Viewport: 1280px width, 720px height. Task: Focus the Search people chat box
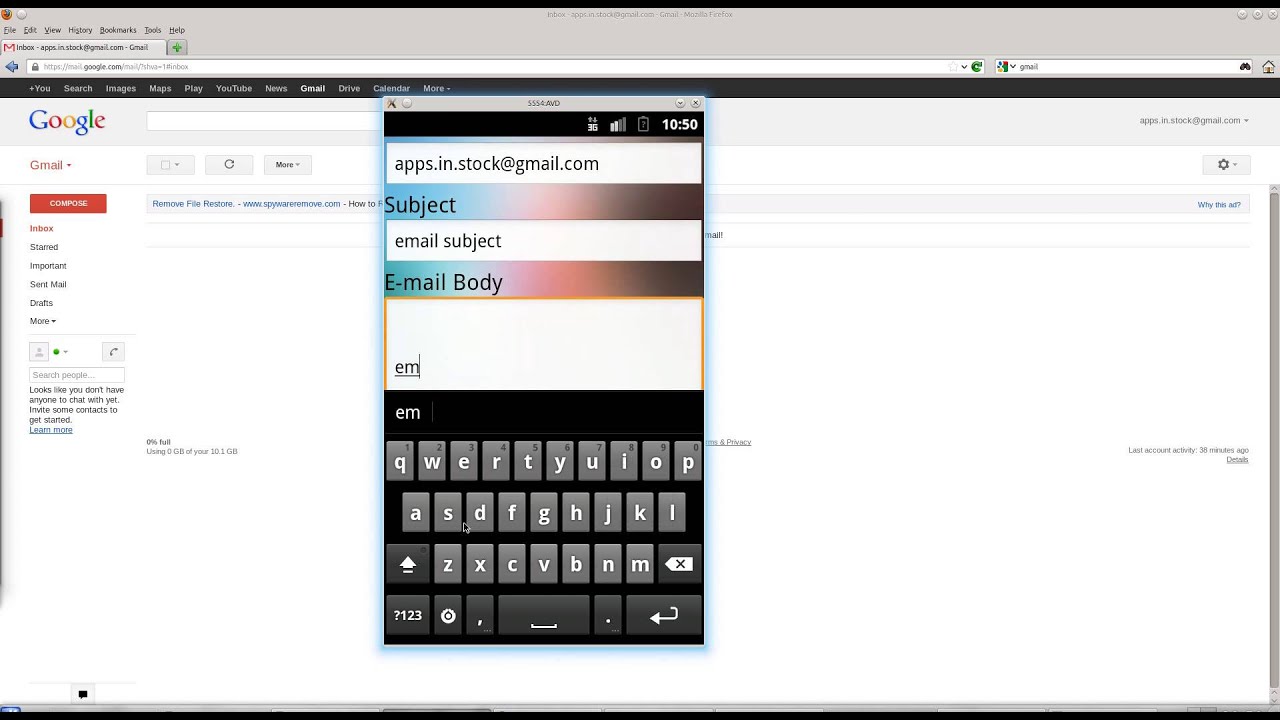coord(77,375)
